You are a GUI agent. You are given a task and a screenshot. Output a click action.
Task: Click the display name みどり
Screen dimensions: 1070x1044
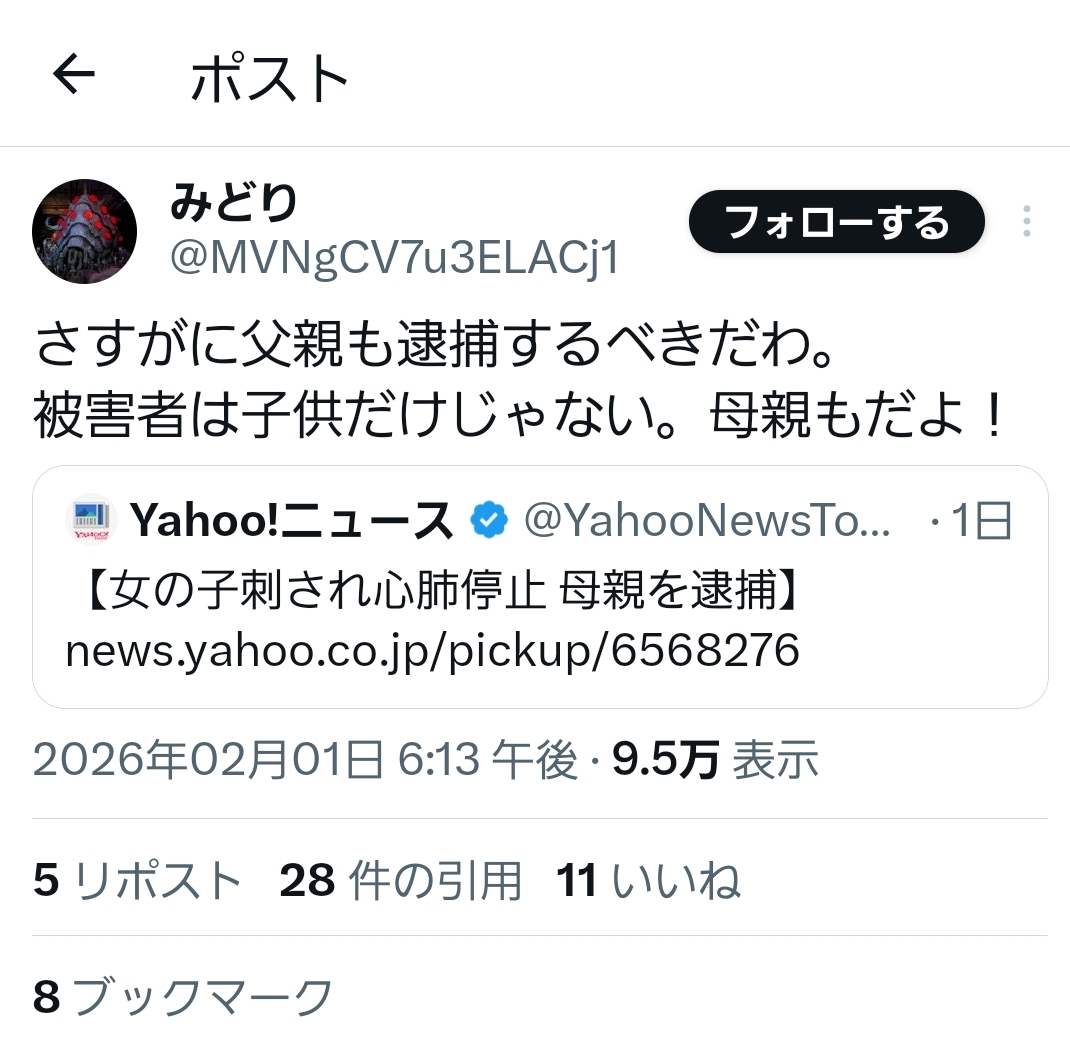pos(233,203)
